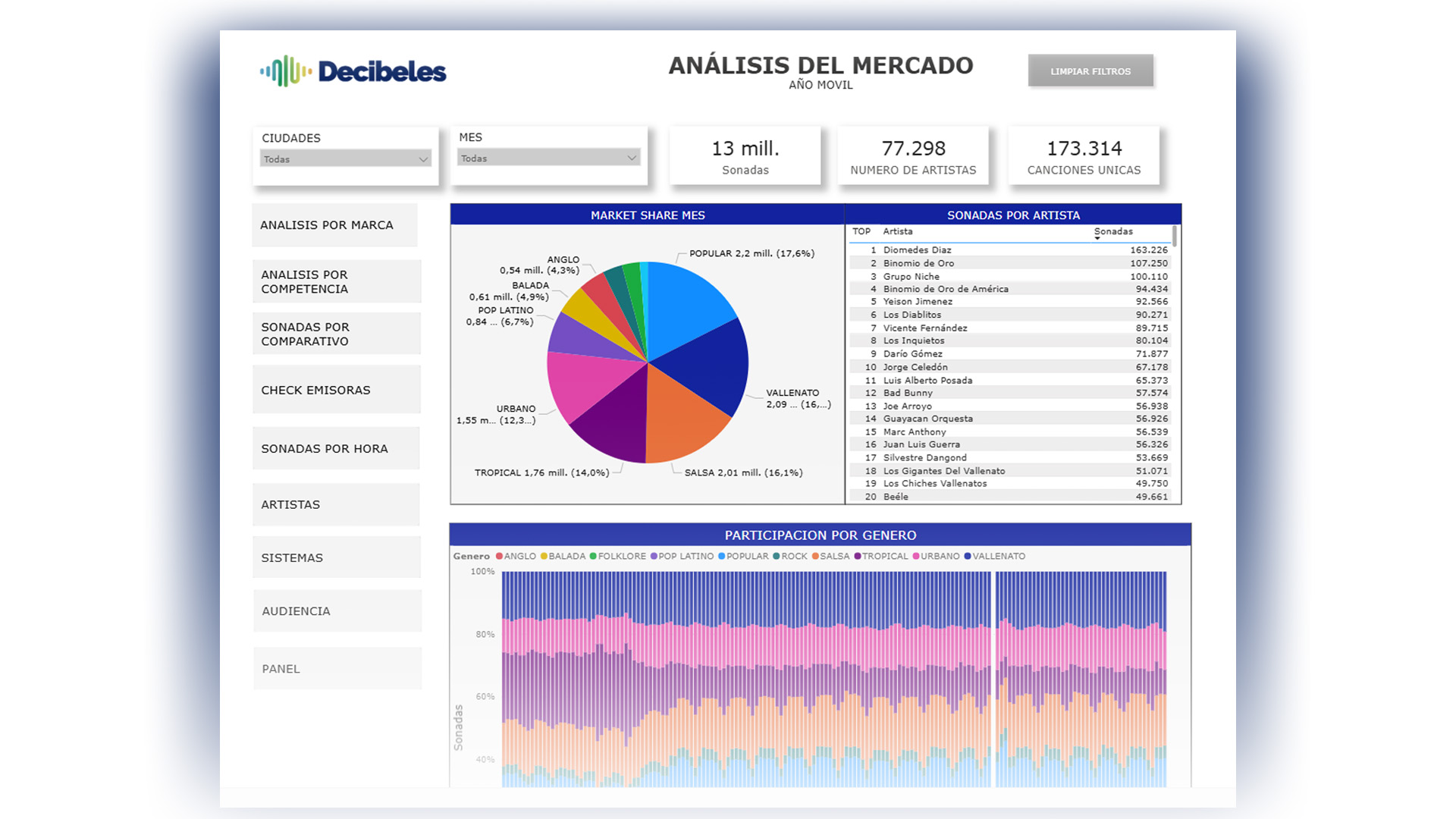Navigate to CHECK EMISORAS
The width and height of the screenshot is (1456, 819).
coord(337,390)
